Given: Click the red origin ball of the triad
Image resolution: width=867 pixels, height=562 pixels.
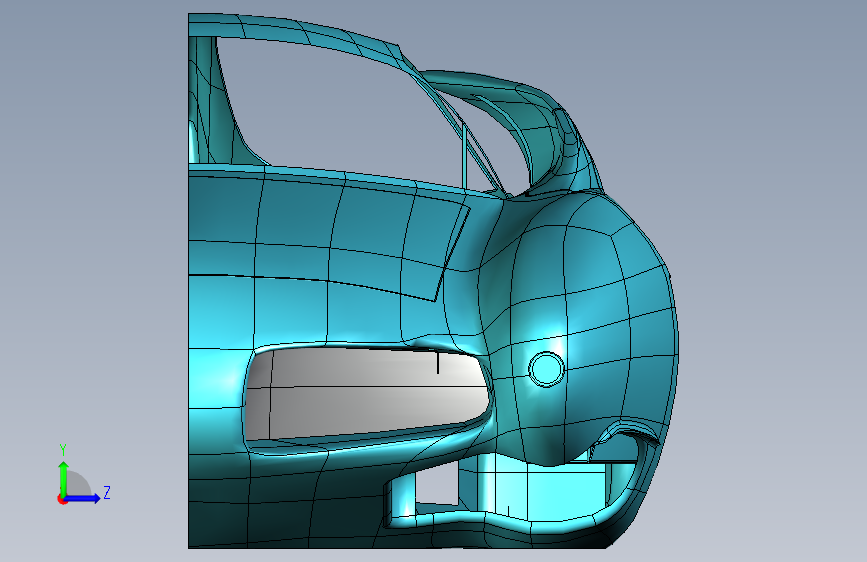Looking at the screenshot, I should pyautogui.click(x=62, y=499).
